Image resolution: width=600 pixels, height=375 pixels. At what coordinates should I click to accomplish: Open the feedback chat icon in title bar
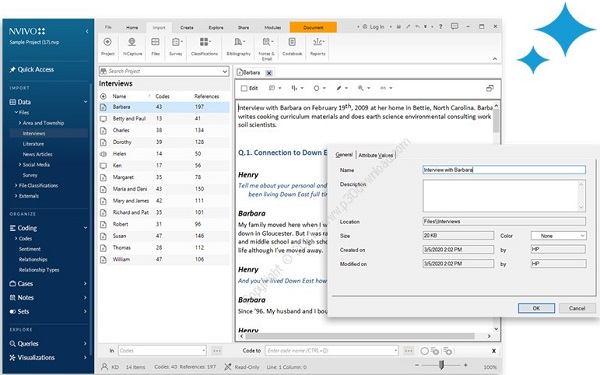(454, 27)
